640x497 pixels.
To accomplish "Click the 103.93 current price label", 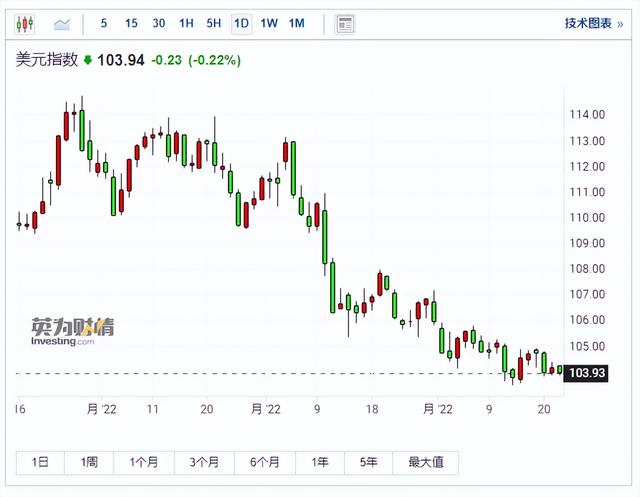I will tap(586, 373).
